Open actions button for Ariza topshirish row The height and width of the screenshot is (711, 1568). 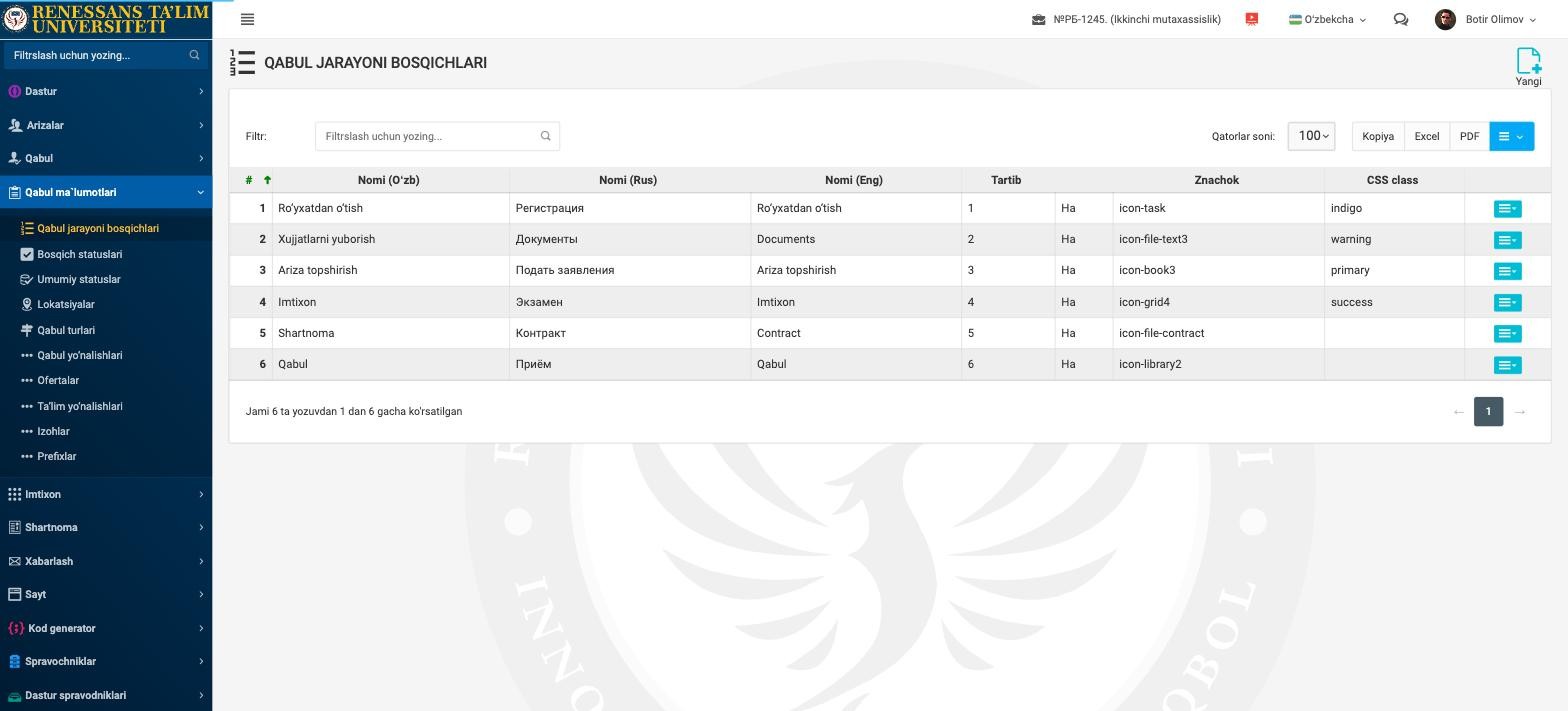coord(1507,271)
